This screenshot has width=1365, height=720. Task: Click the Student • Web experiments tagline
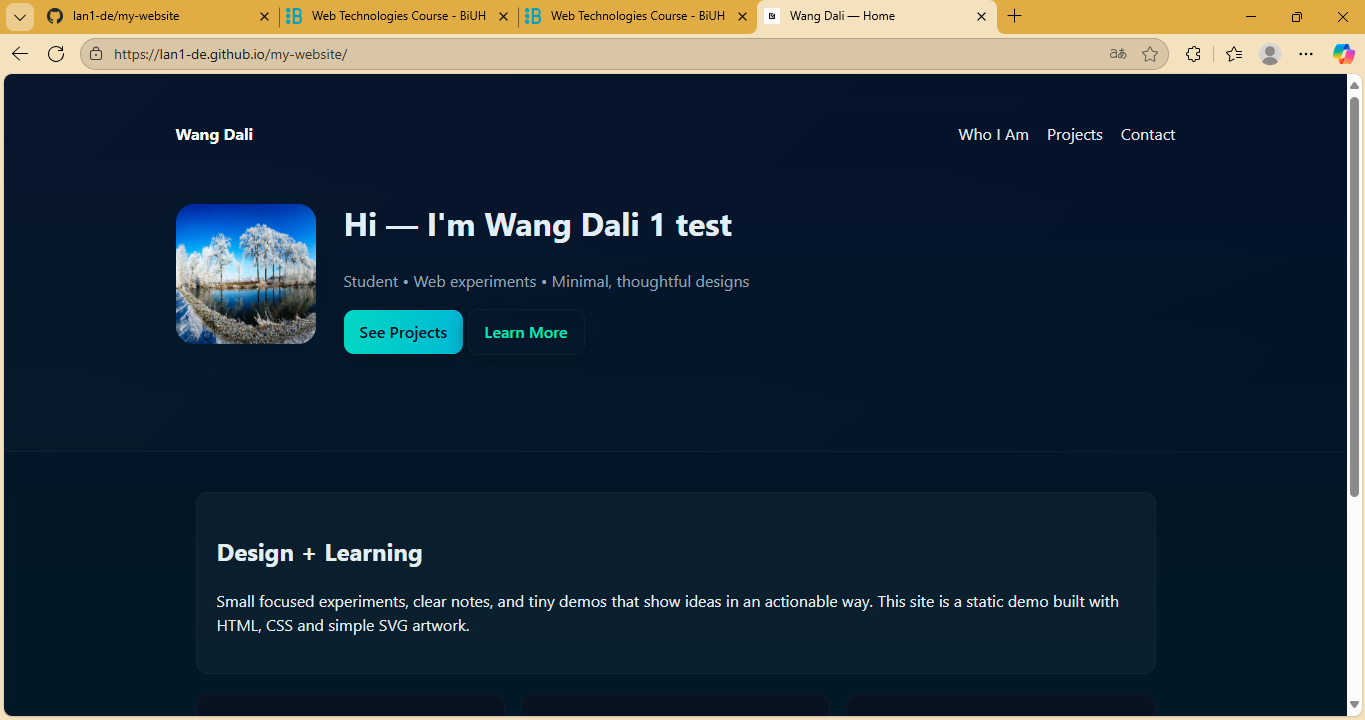click(x=546, y=282)
